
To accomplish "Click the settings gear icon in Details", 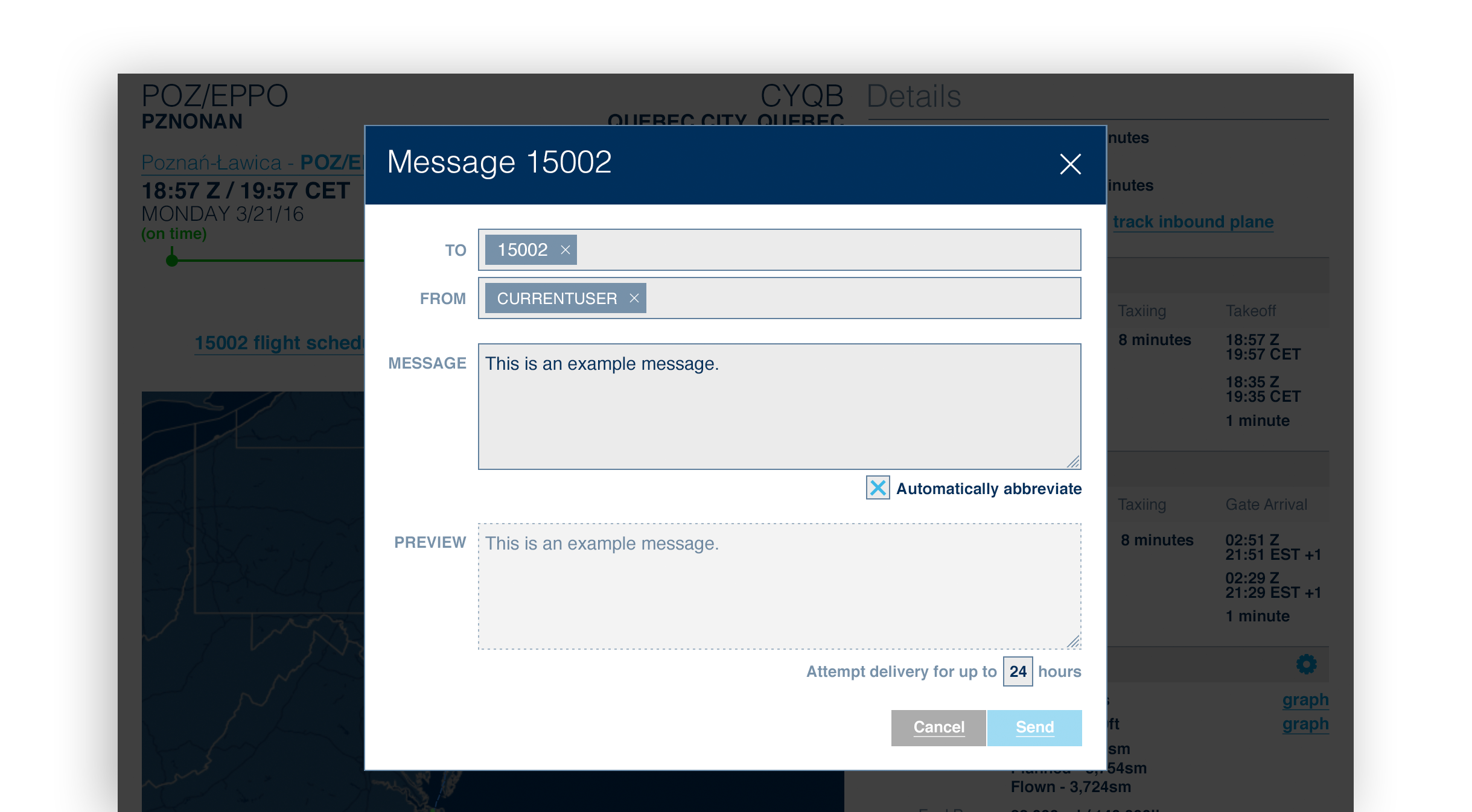I will (1306, 664).
